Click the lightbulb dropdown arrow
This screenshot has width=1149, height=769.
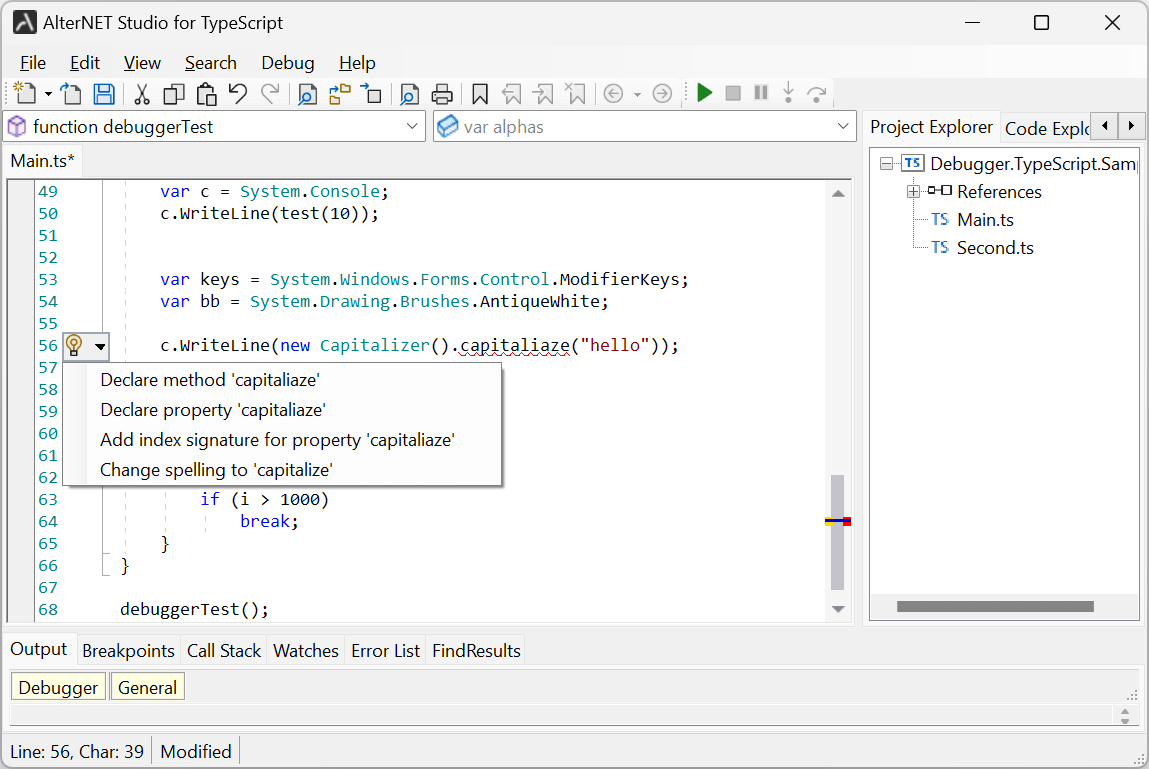click(x=100, y=346)
